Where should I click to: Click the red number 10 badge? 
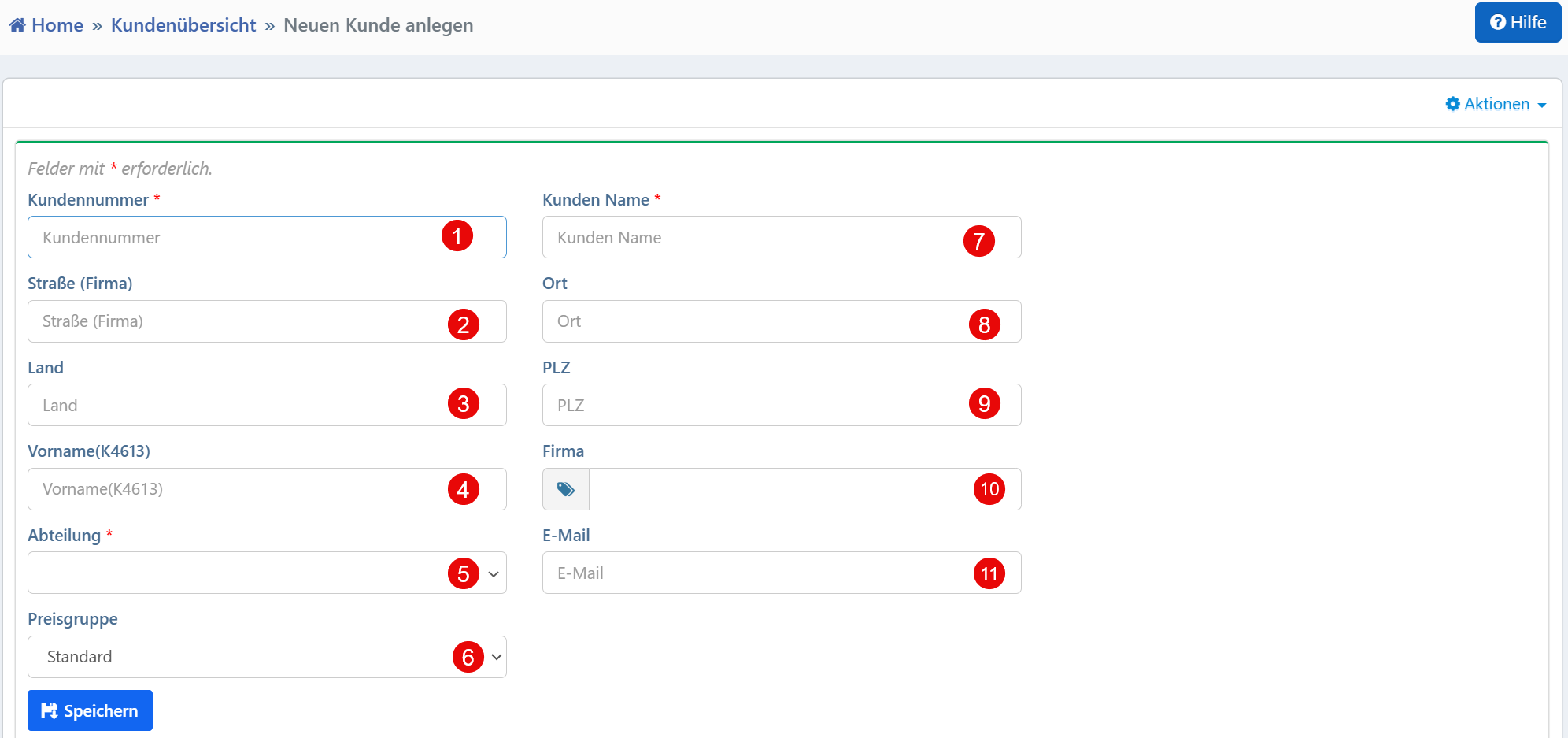tap(989, 489)
